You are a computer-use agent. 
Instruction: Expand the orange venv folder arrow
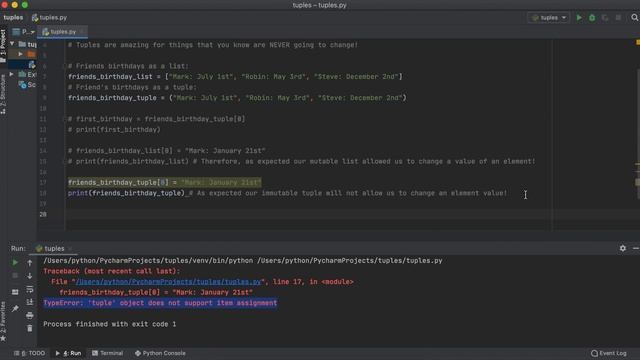20,54
